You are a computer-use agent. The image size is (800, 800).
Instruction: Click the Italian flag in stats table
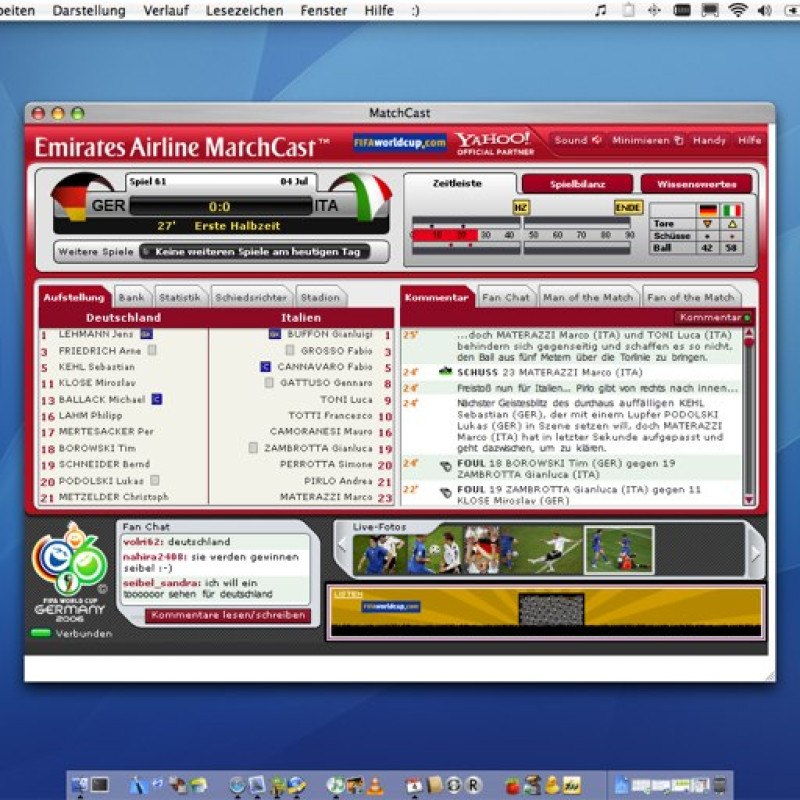pyautogui.click(x=732, y=210)
